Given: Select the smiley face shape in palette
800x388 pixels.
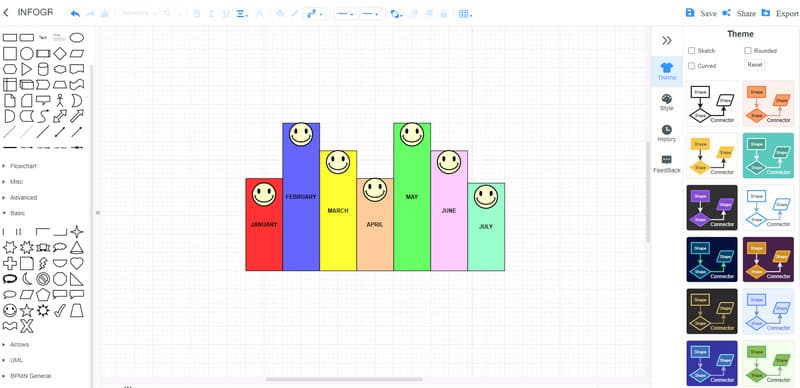Looking at the screenshot, I should coord(10,310).
